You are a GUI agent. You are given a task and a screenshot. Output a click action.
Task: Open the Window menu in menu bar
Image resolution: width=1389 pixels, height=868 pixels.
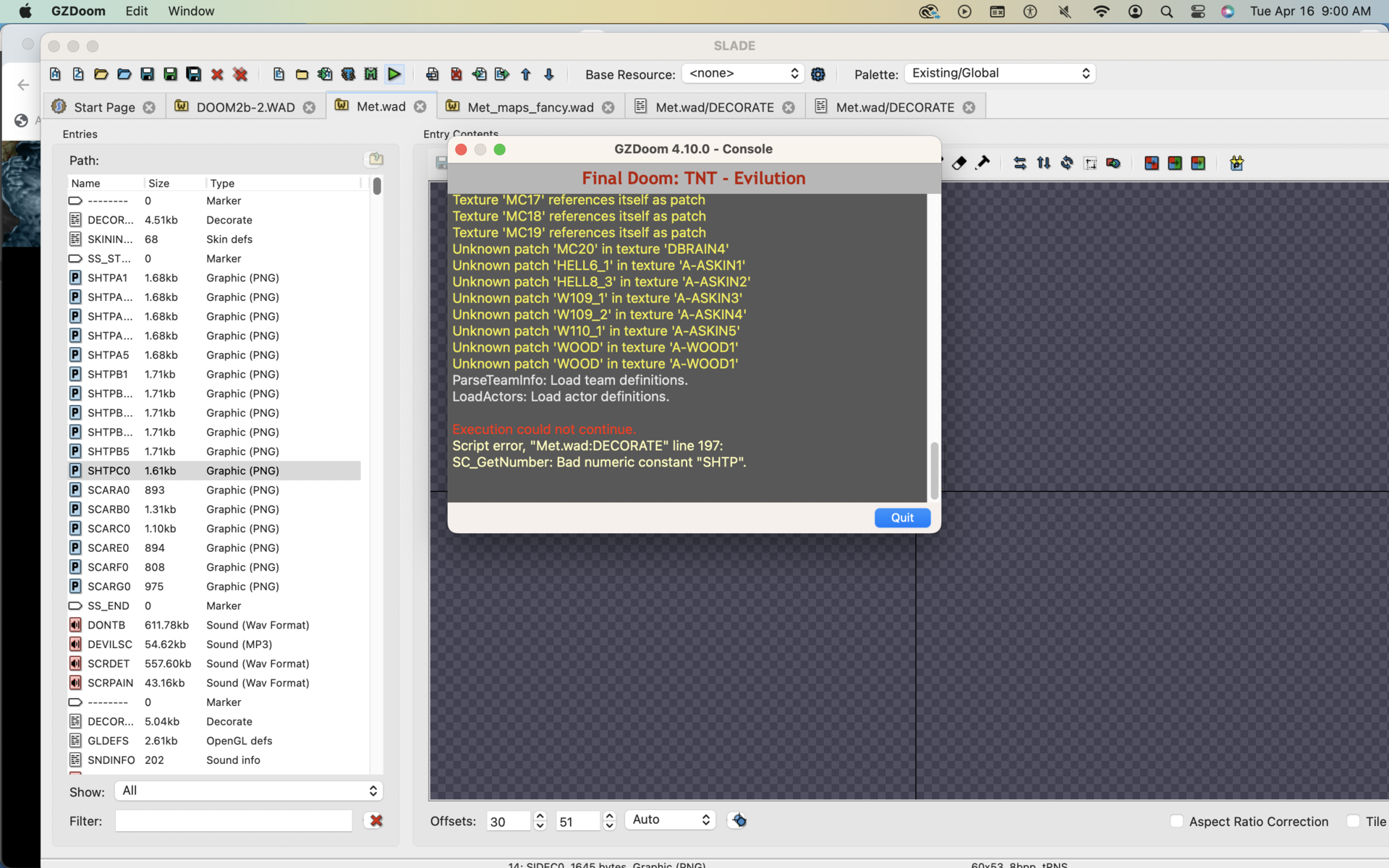tap(191, 11)
